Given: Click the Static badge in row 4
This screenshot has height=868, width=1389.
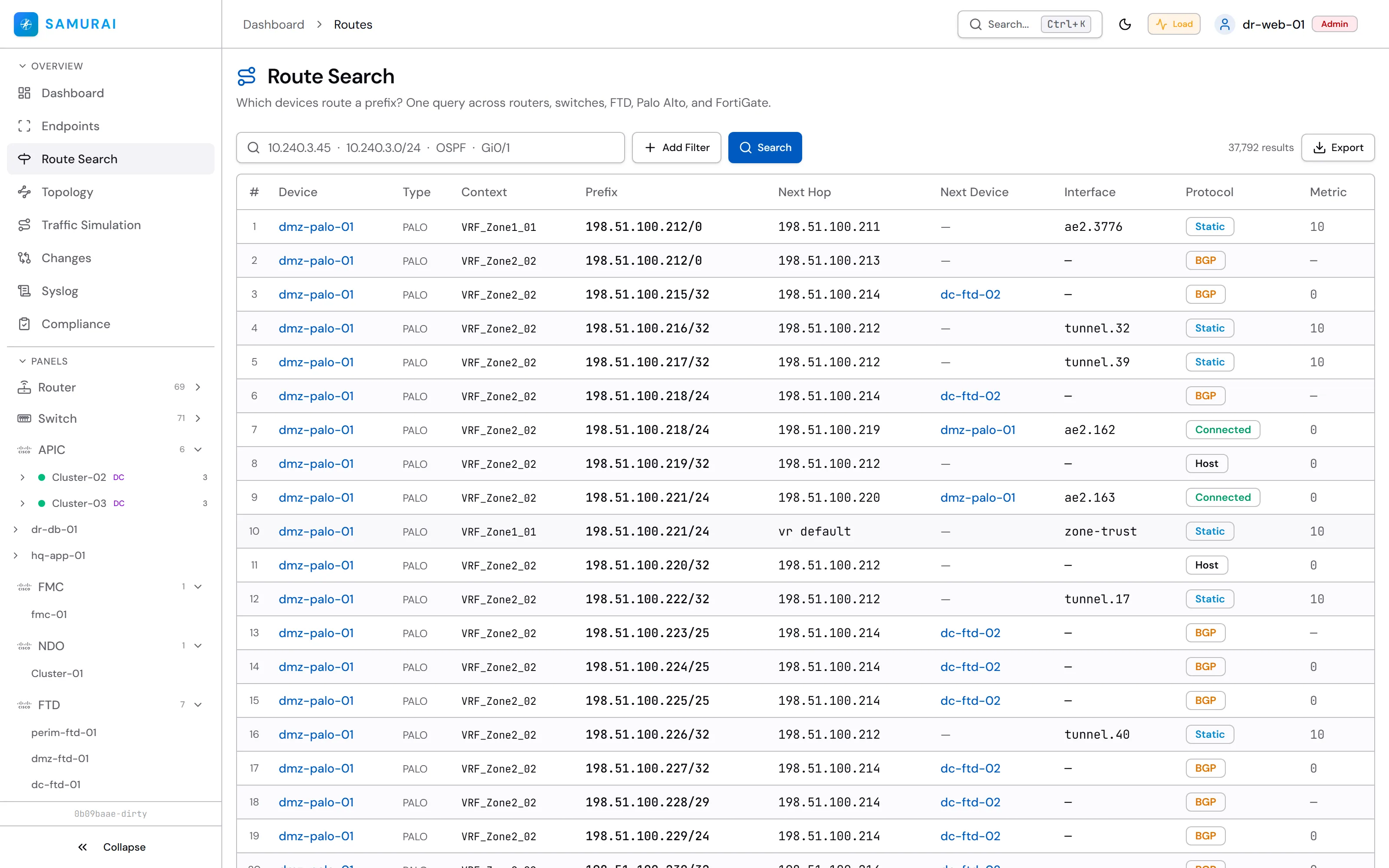Looking at the screenshot, I should [x=1209, y=329].
